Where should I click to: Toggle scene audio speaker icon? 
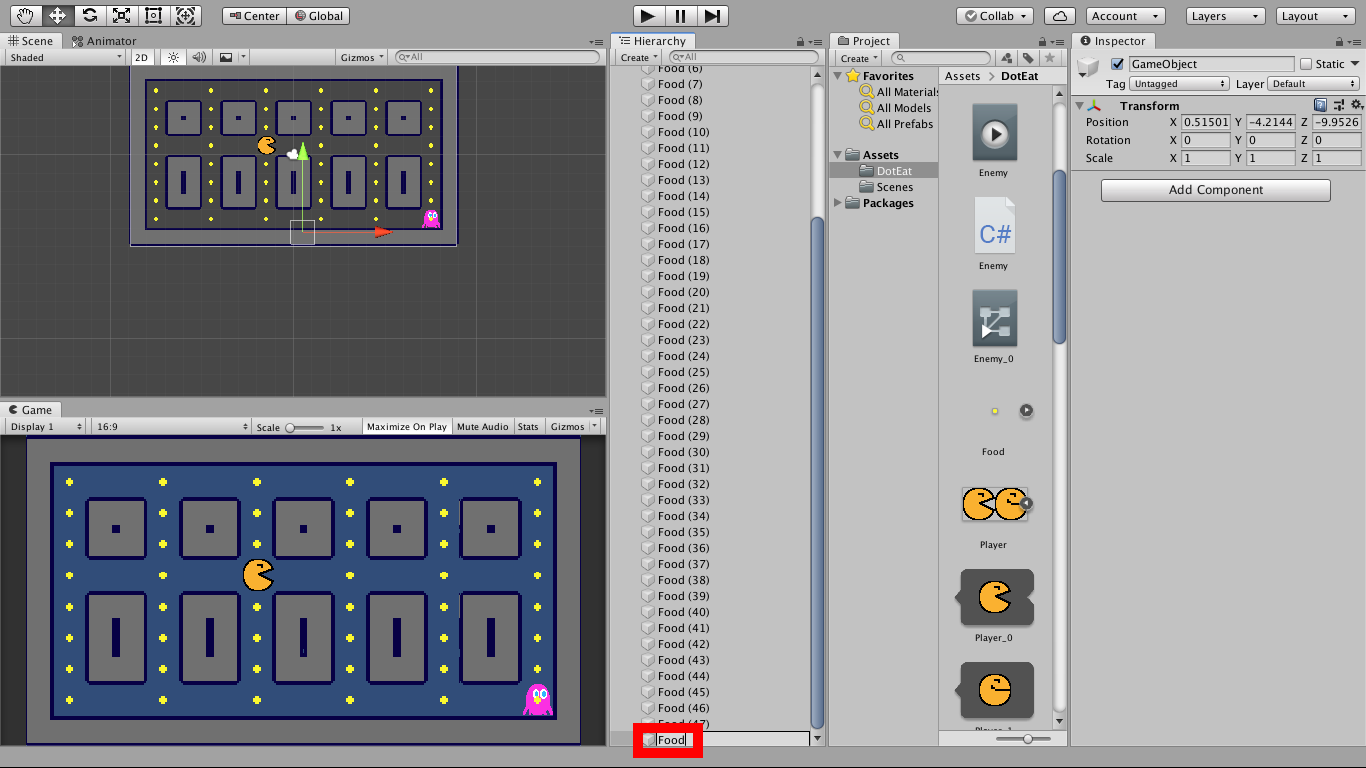[199, 58]
